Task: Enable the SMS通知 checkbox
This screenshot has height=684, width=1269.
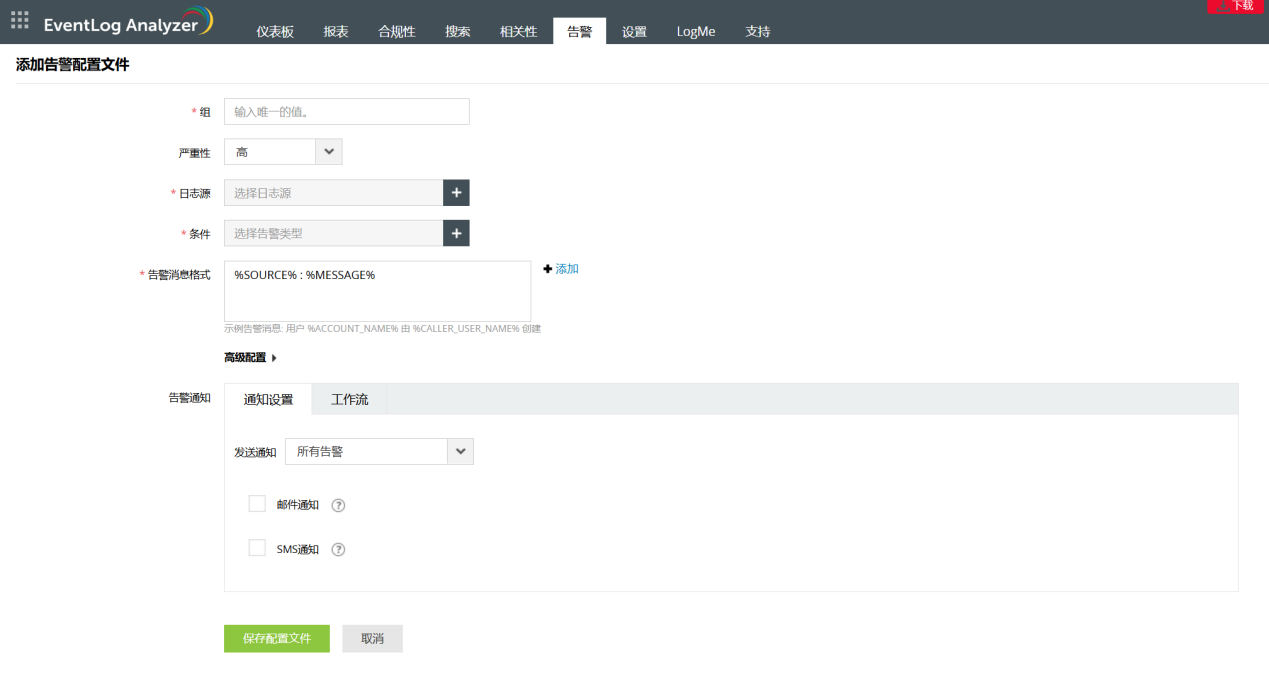Action: click(x=257, y=548)
